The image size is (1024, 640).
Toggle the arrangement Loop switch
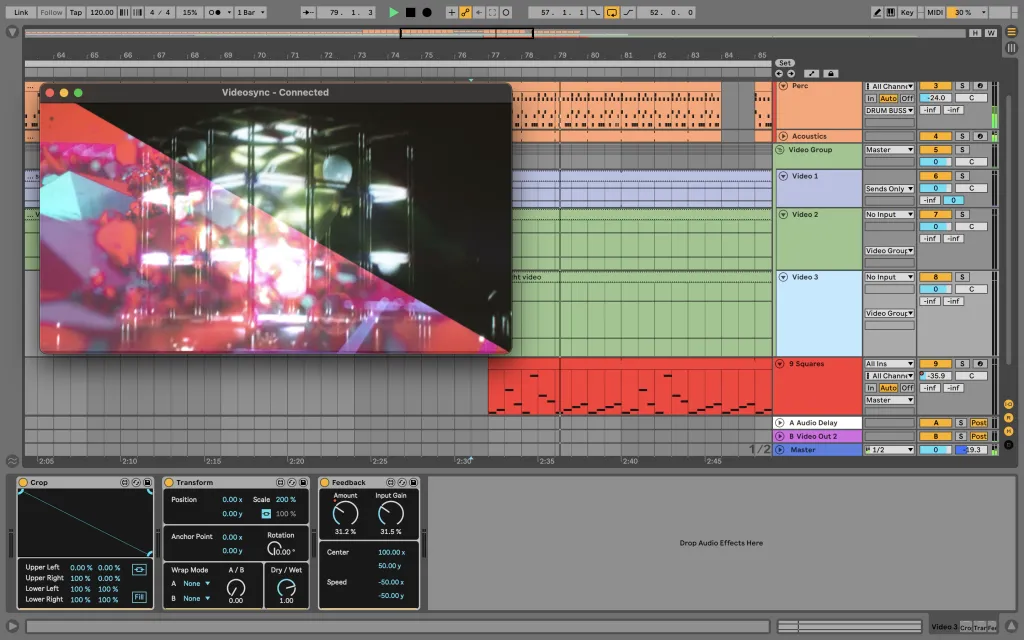click(x=611, y=12)
